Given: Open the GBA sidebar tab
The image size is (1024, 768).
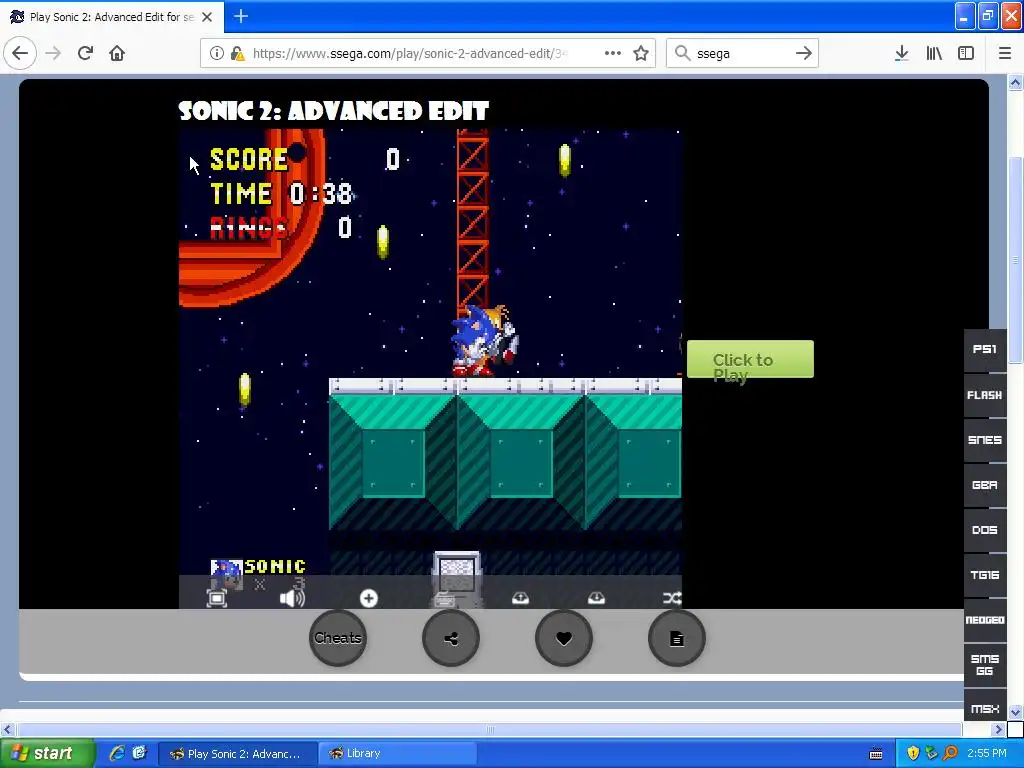Looking at the screenshot, I should point(985,485).
